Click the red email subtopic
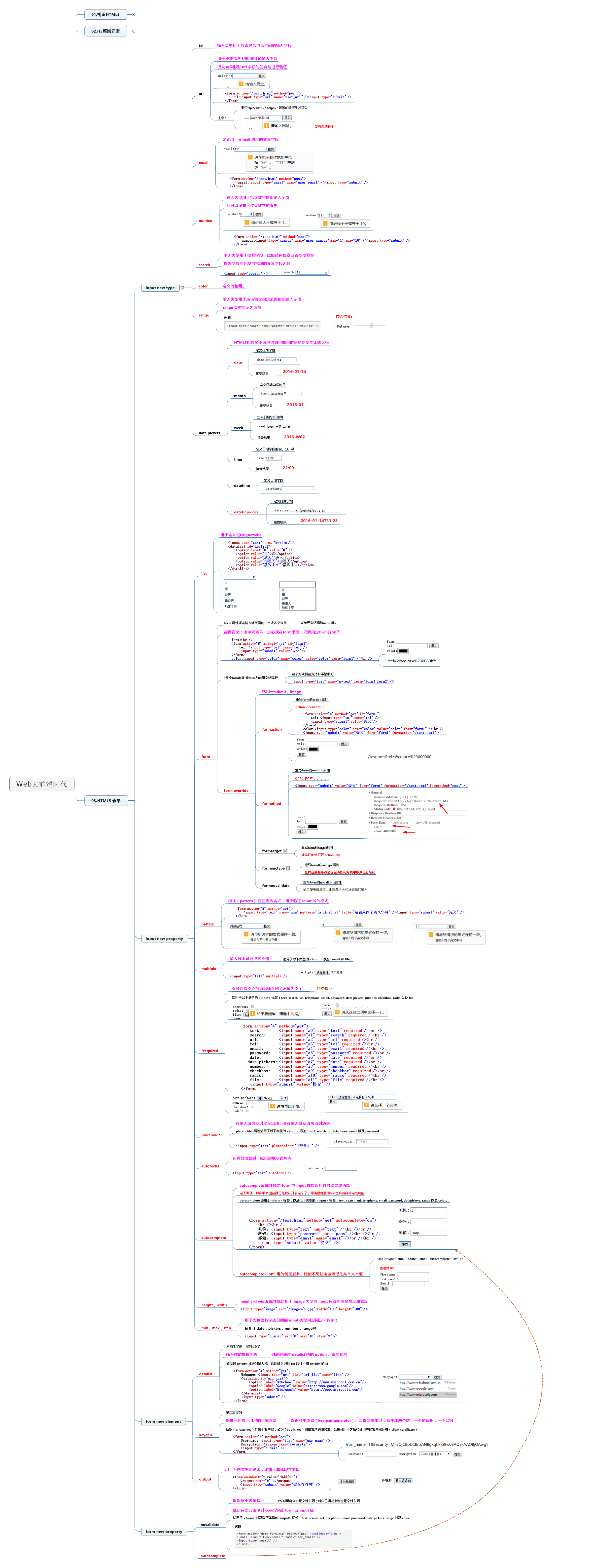Image resolution: width=590 pixels, height=1568 pixels. (x=204, y=162)
